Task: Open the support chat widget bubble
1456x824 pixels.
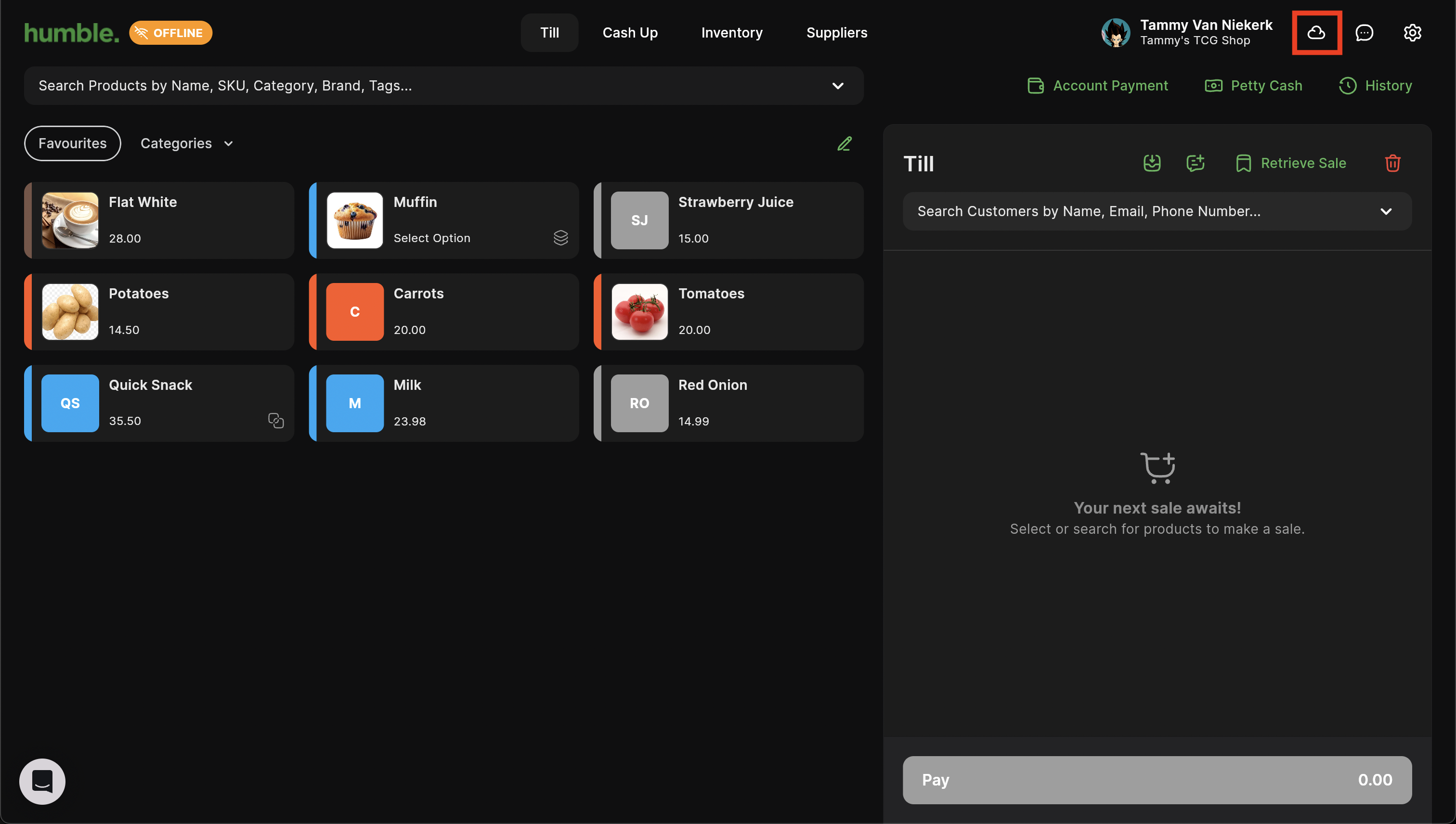Action: (x=42, y=781)
